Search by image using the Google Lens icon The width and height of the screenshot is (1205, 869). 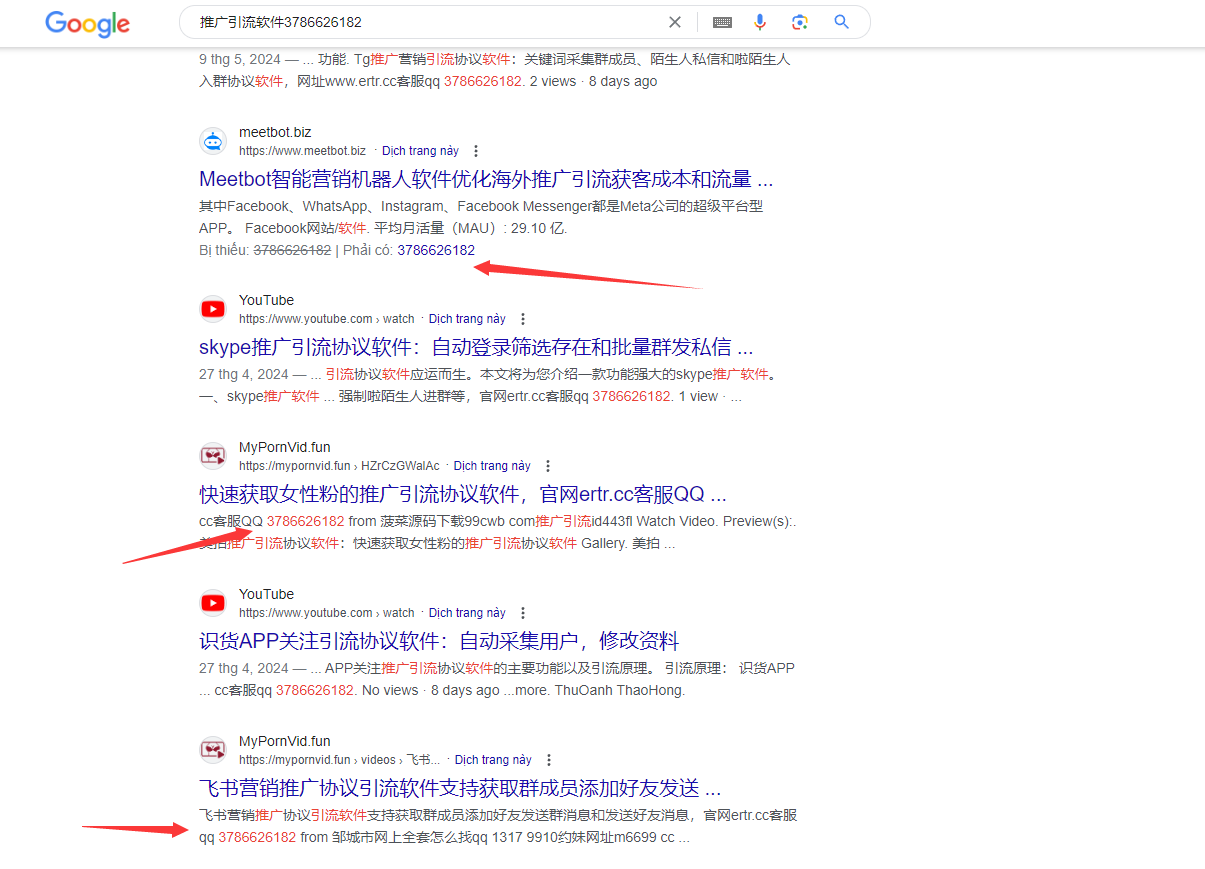point(799,22)
